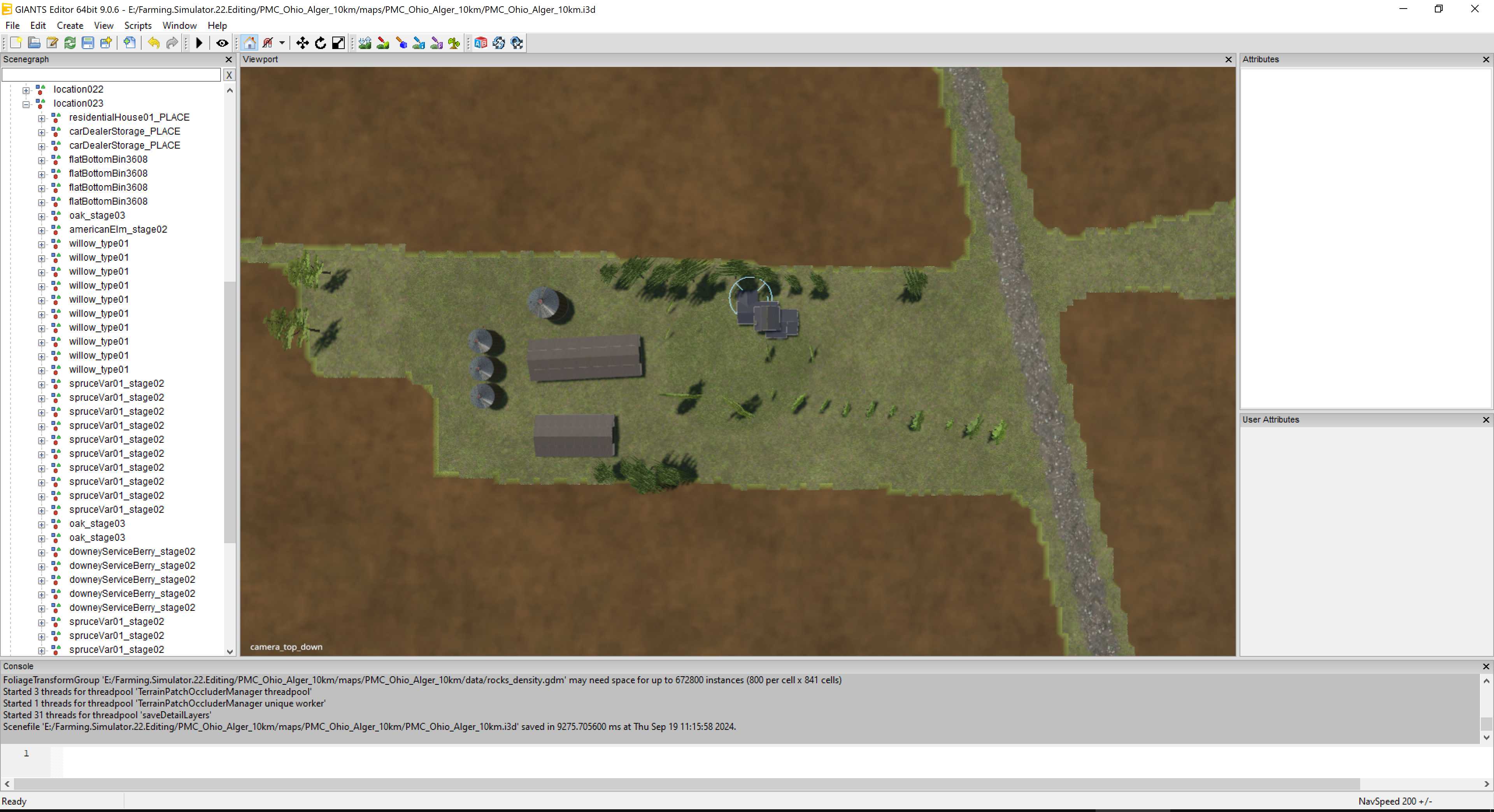Select residentialHouse01_PLACE in scenegraph
The image size is (1494, 812).
(129, 117)
